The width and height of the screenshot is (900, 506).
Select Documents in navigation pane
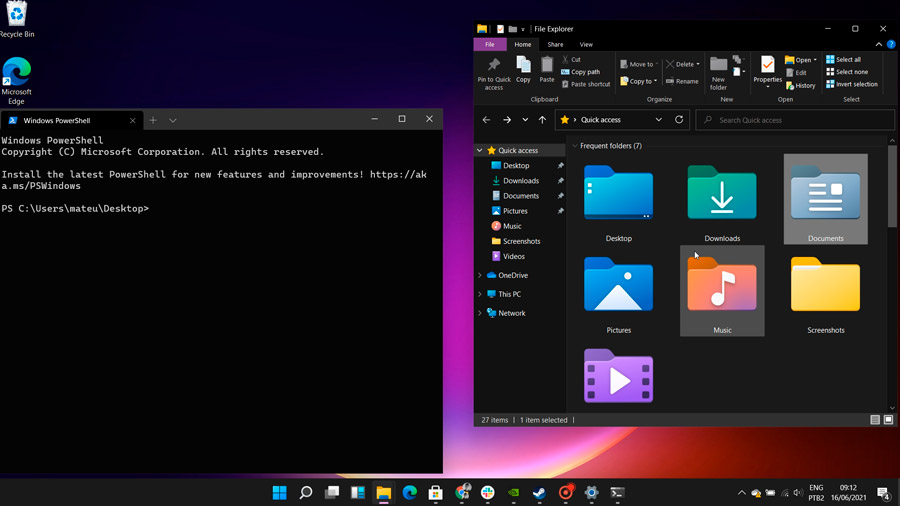521,196
